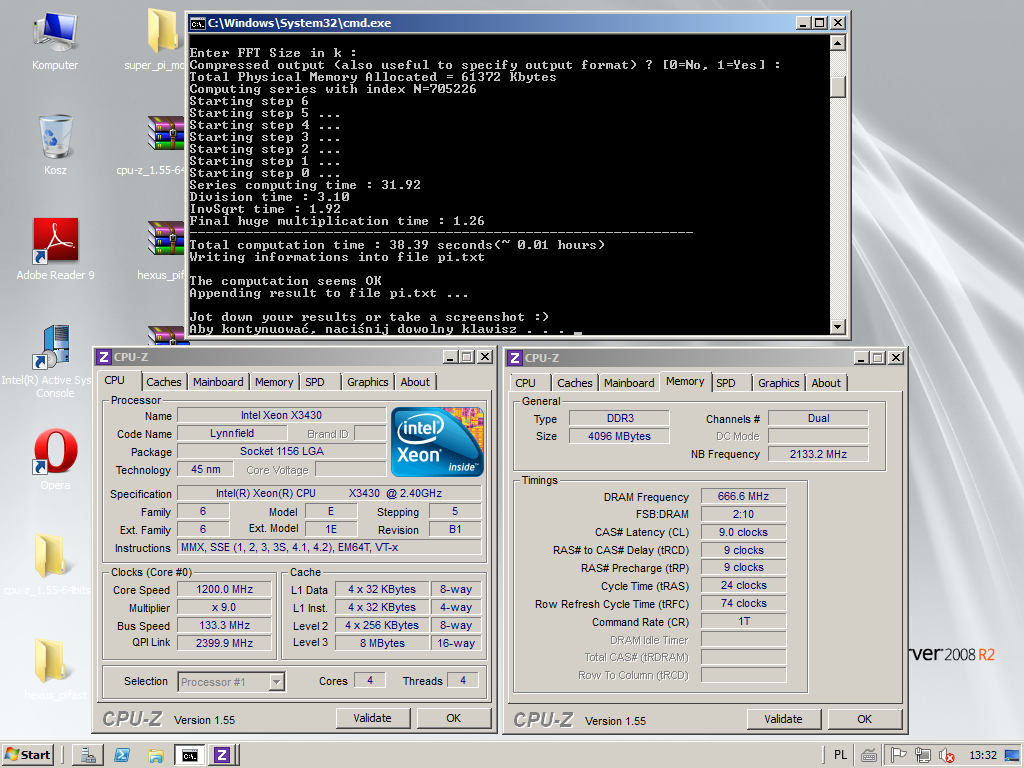
Task: Click Validate in right CPU-Z window
Action: pos(784,719)
